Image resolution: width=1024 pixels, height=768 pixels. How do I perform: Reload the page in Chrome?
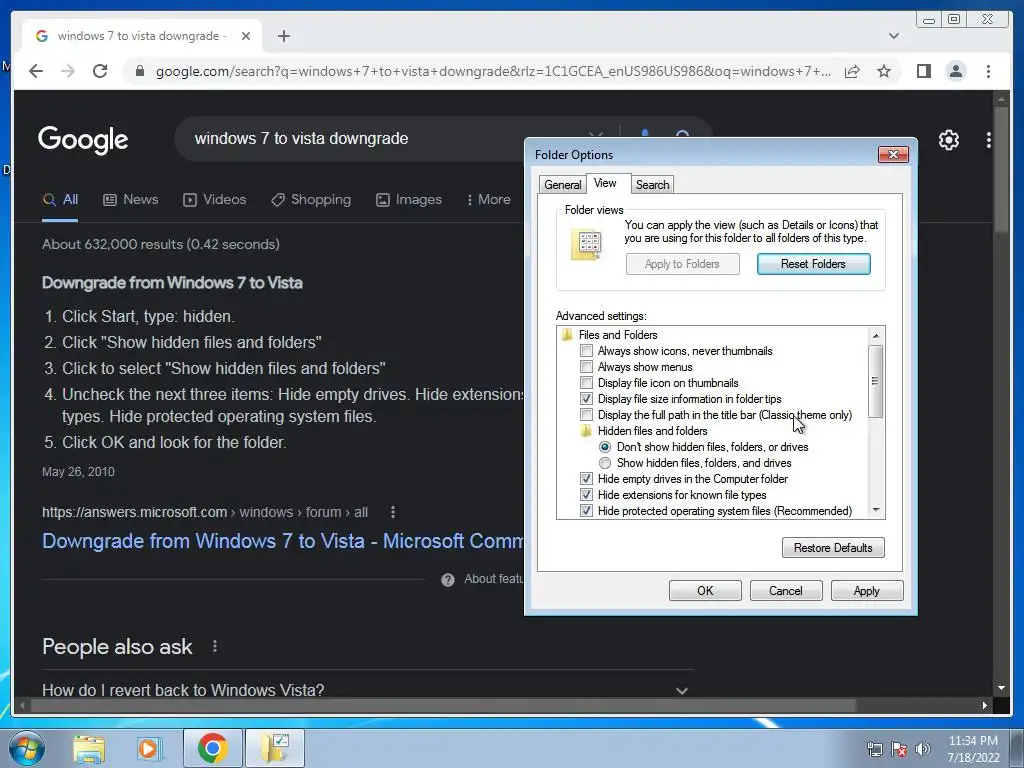(100, 71)
